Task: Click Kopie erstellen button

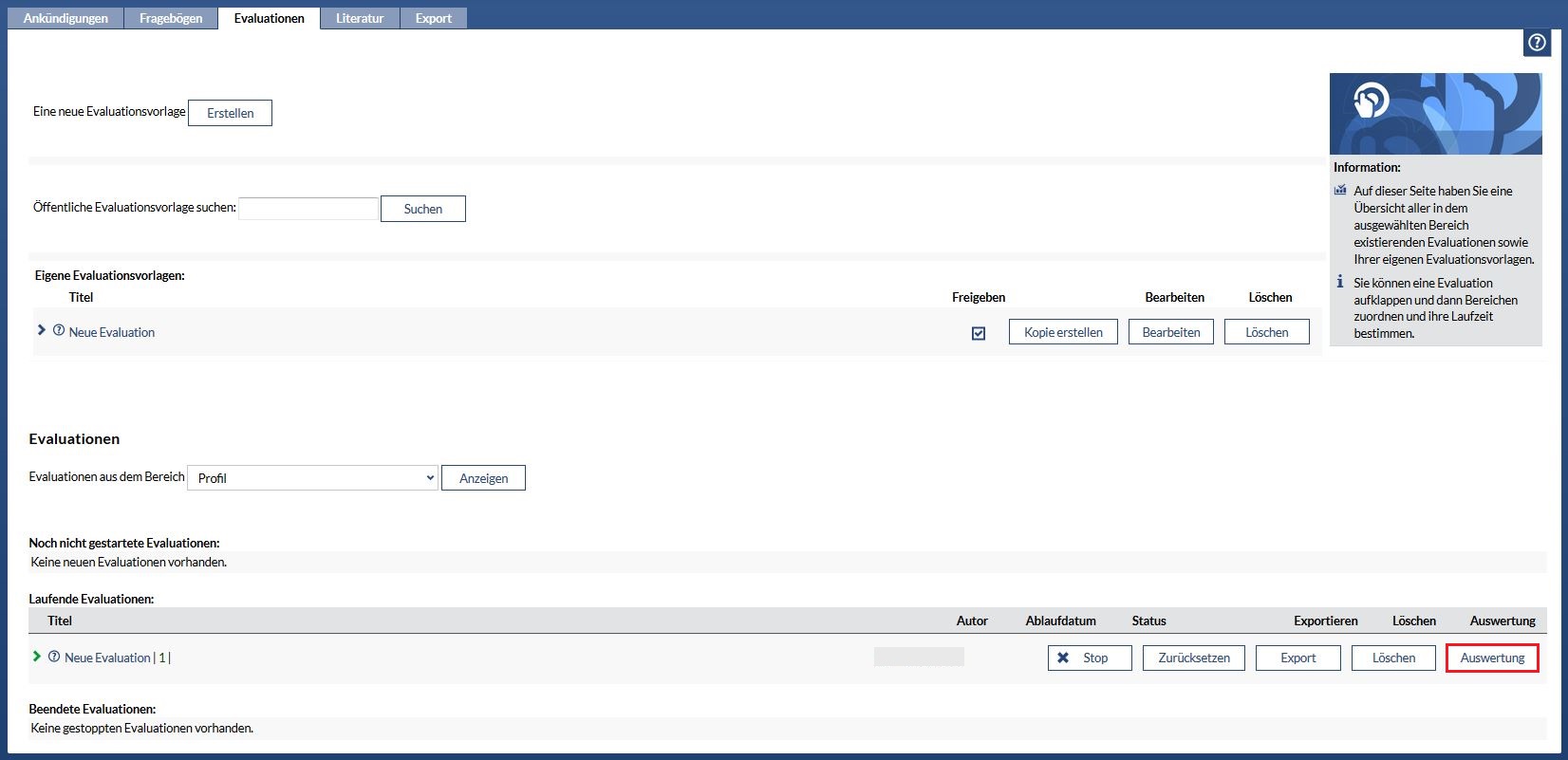Action: pos(1063,332)
